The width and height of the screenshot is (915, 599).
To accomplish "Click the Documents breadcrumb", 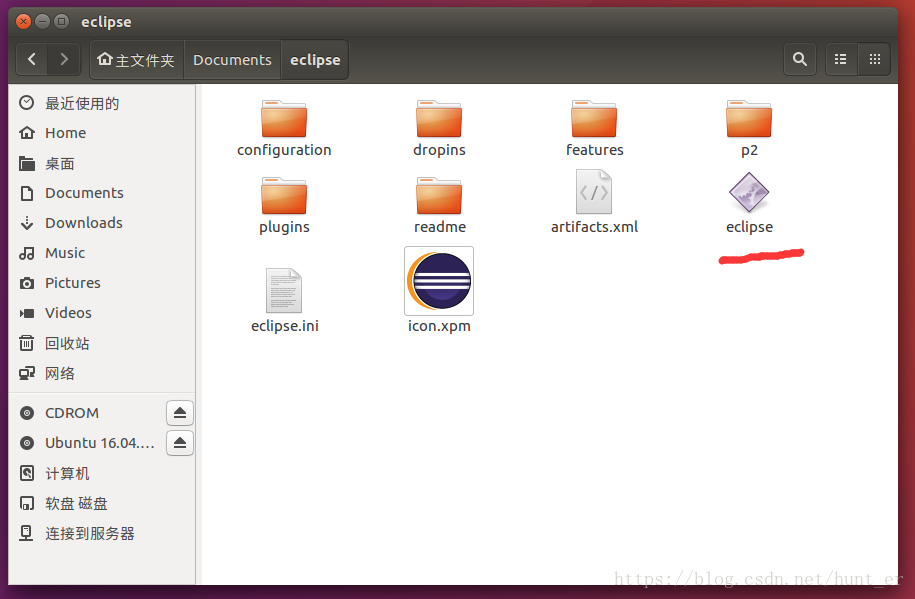I will (x=232, y=59).
